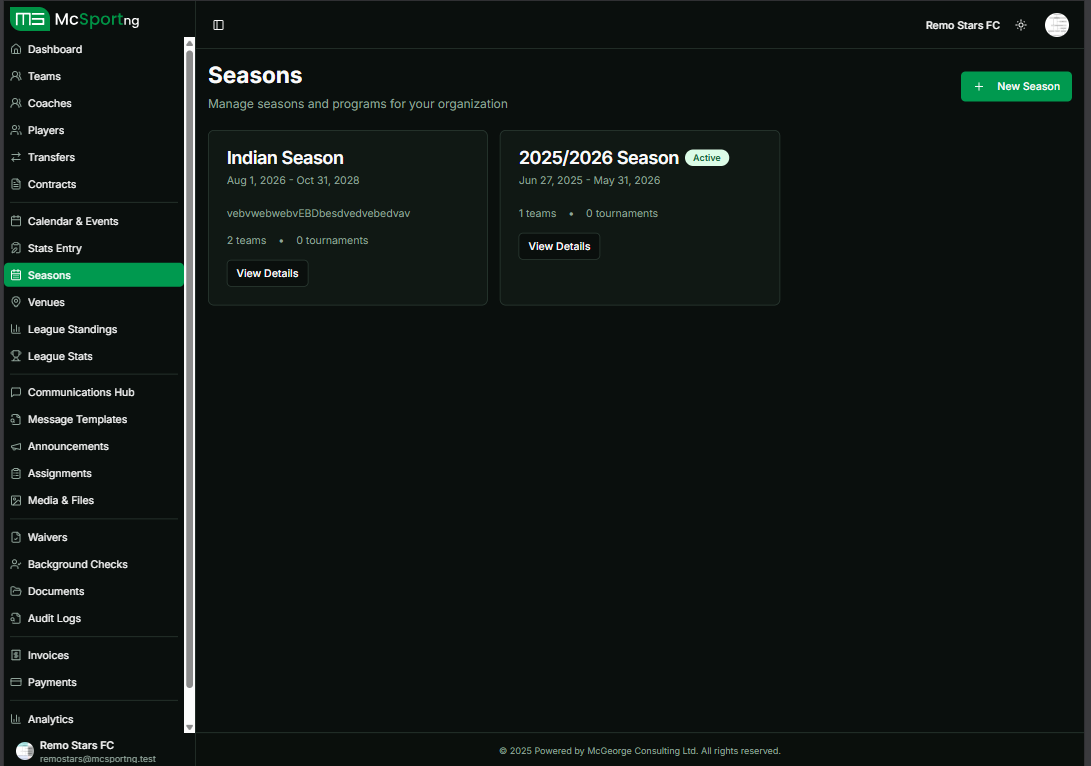View Details of 2025/2026 Season
The image size is (1091, 766).
[559, 246]
